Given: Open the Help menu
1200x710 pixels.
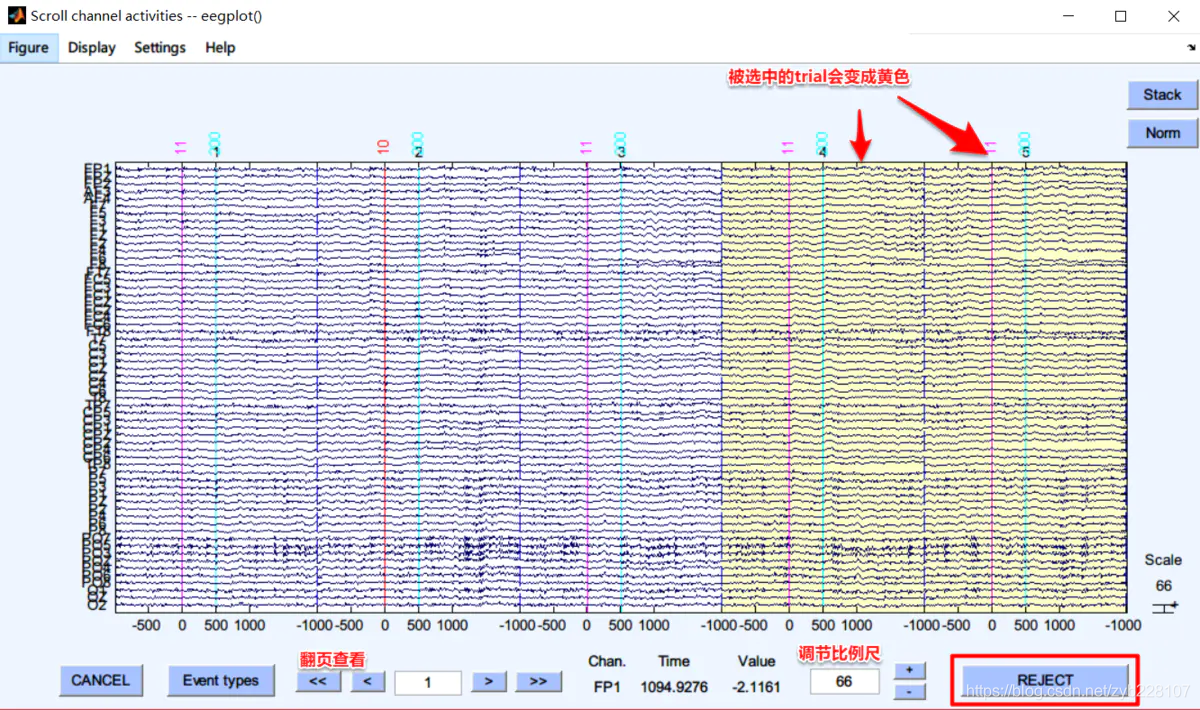Looking at the screenshot, I should click(x=220, y=47).
